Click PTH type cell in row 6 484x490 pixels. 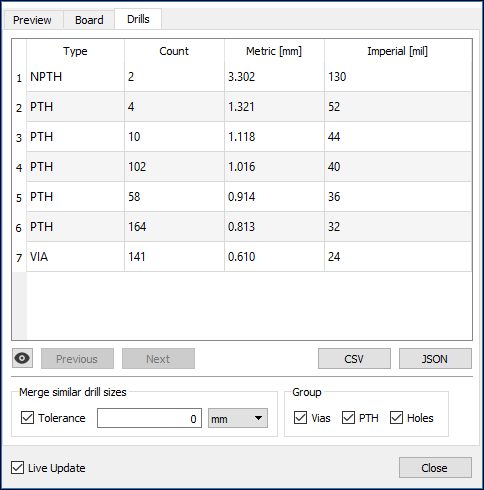click(75, 227)
